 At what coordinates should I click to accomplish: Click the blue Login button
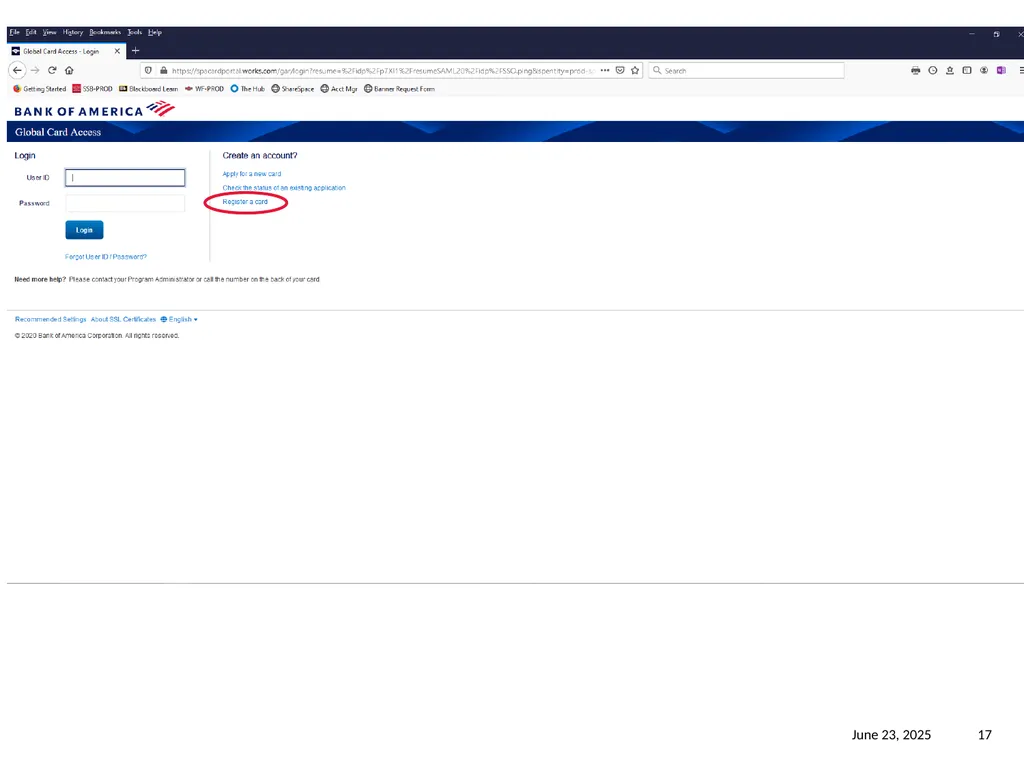(x=84, y=230)
